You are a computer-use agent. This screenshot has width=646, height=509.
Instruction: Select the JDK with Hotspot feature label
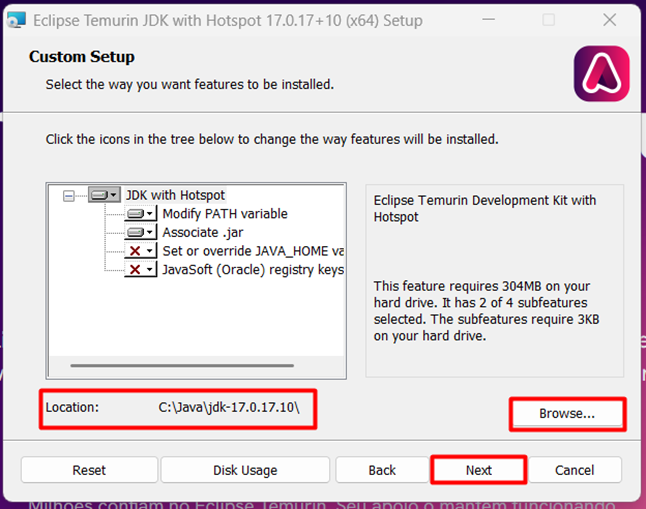(175, 195)
